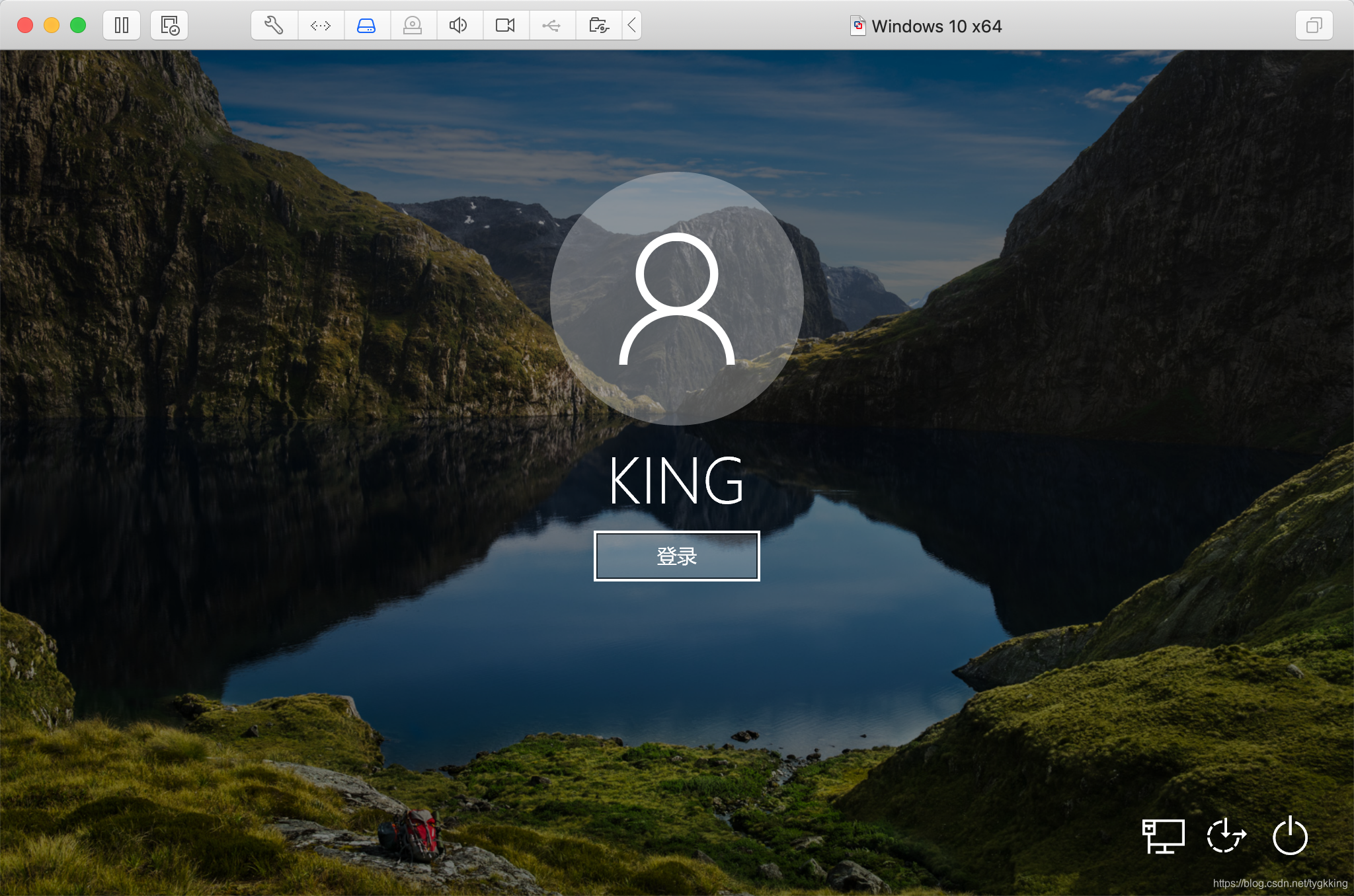Toggle the camera device icon
1354x896 pixels.
coord(505,26)
